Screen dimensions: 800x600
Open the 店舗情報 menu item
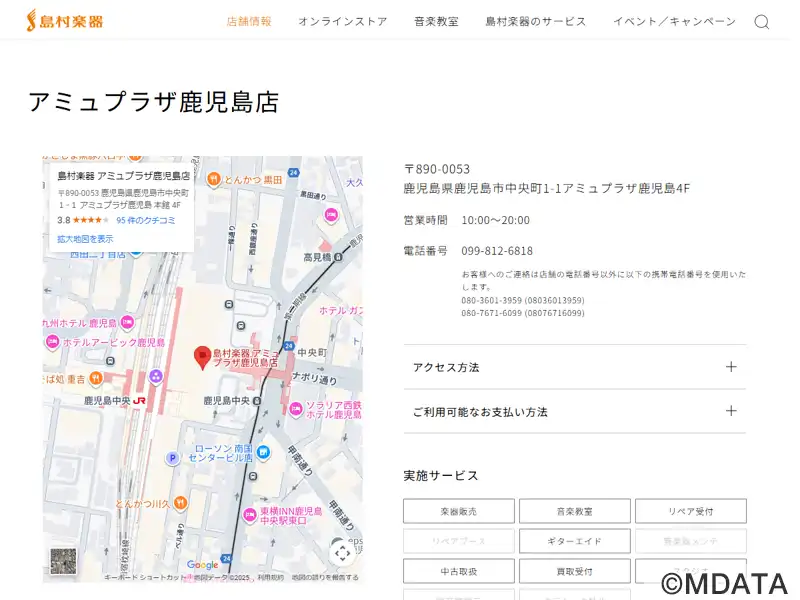[x=249, y=22]
